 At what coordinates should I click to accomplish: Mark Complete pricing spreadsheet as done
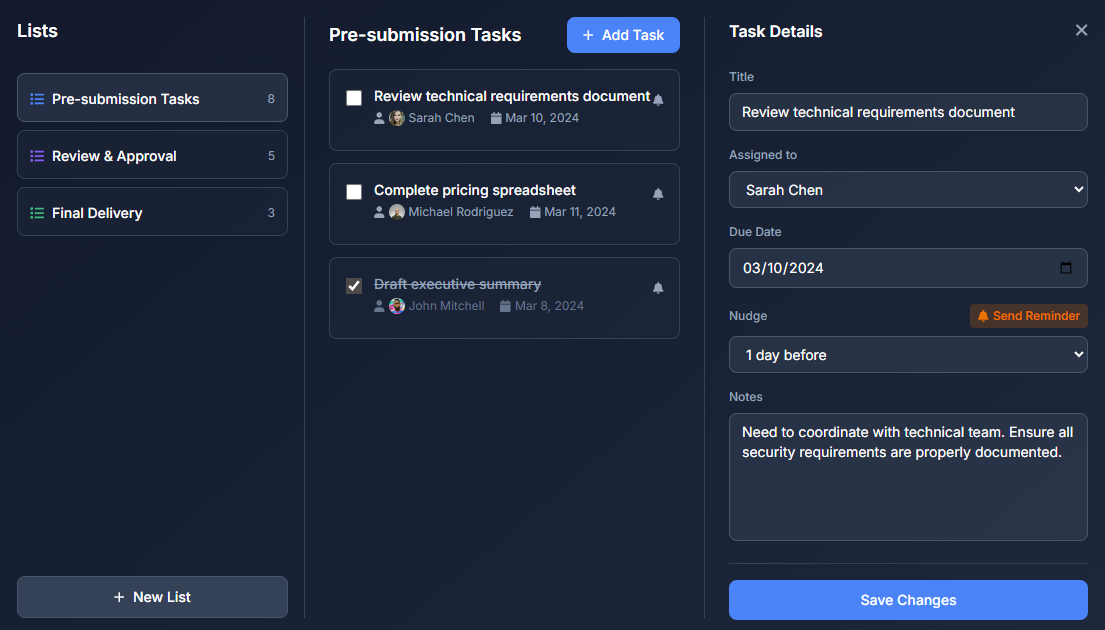point(354,192)
